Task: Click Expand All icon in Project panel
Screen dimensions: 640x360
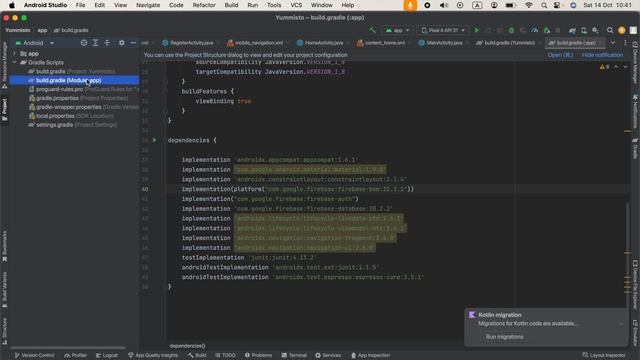Action: coord(95,43)
